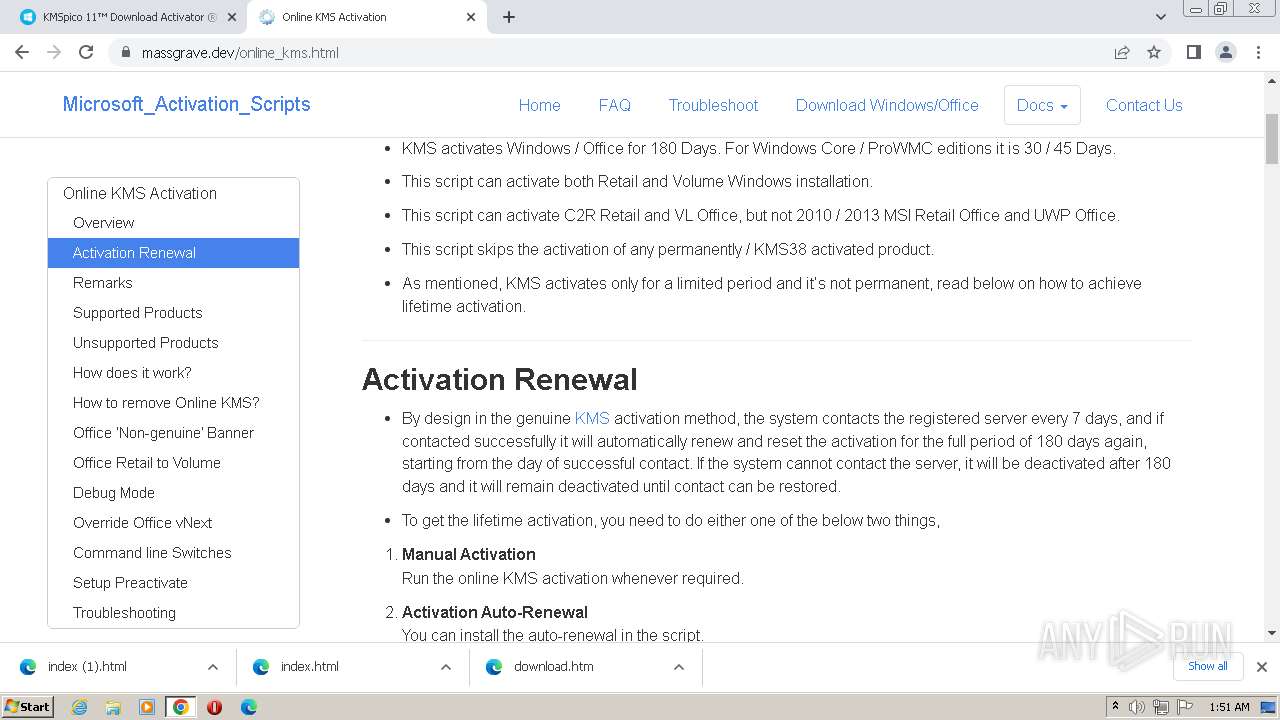
Task: Open the media player taskbar icon
Action: coord(147,707)
